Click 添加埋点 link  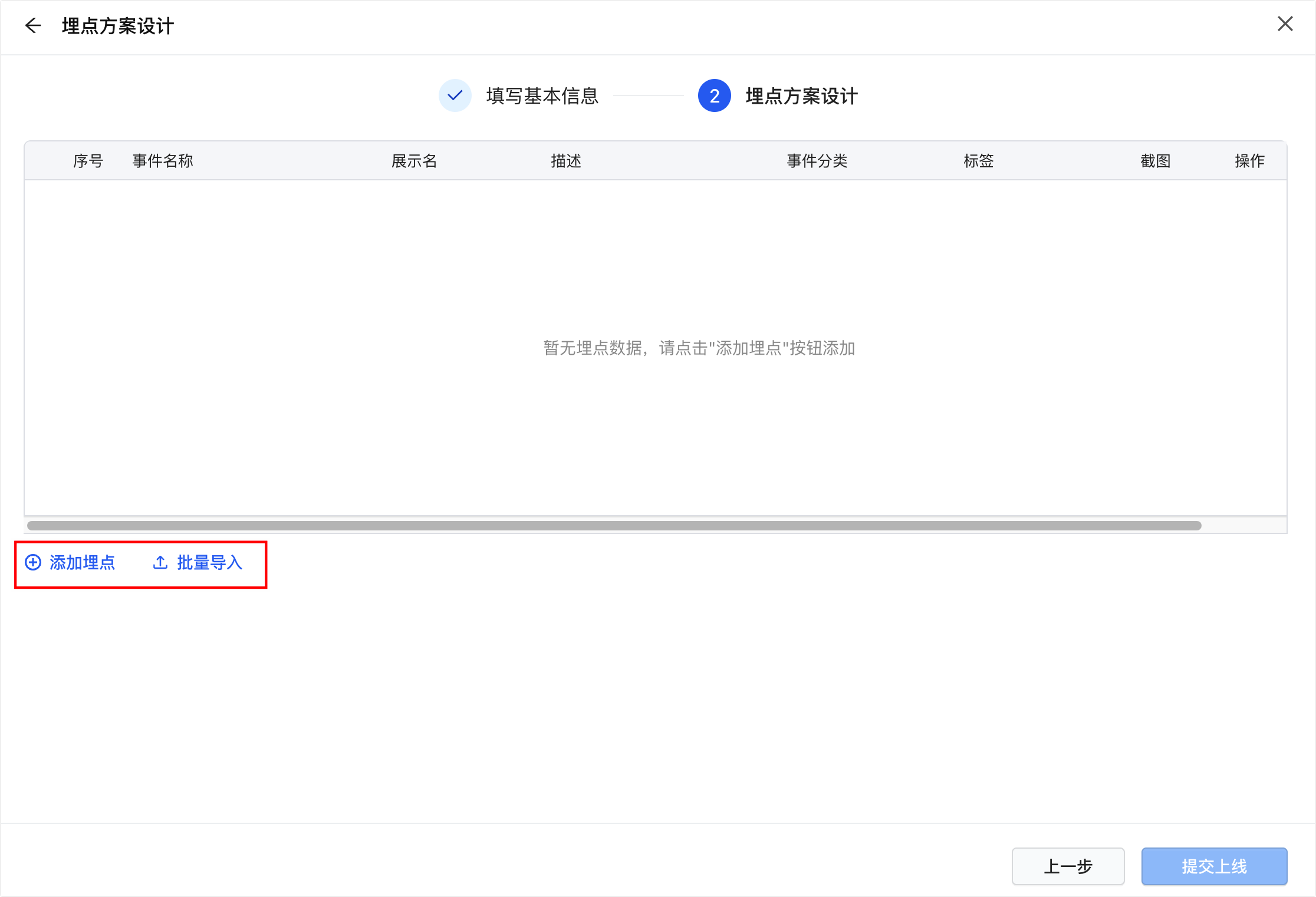[82, 563]
